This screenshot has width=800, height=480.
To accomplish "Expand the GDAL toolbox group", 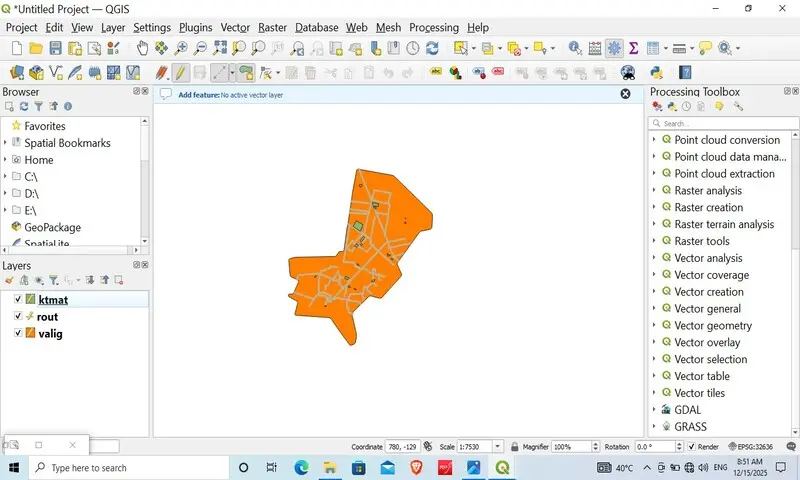I will (654, 409).
